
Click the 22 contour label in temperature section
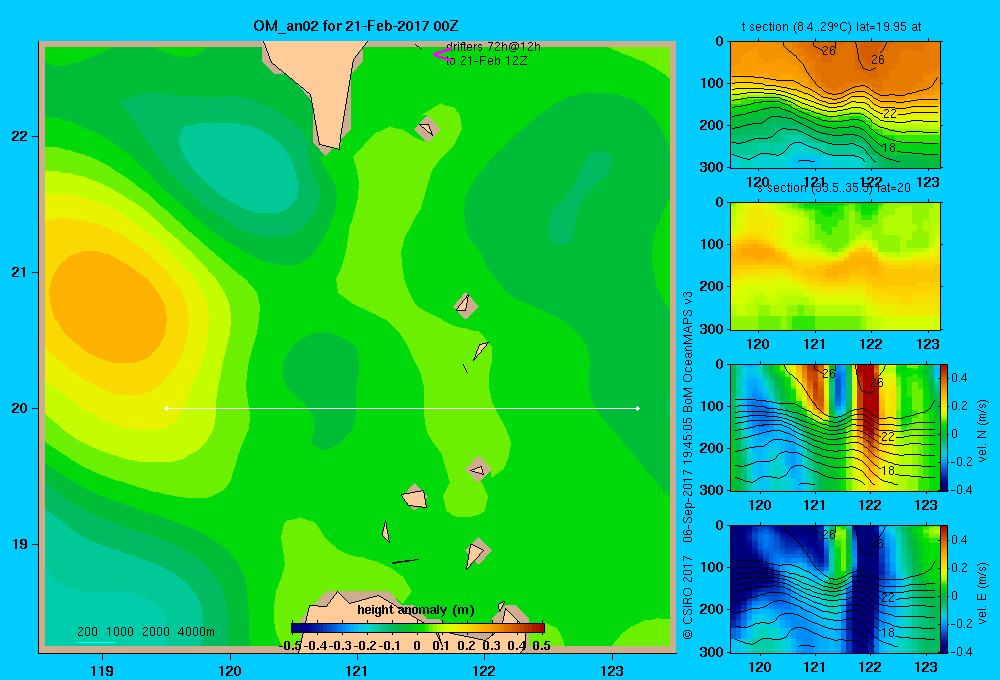(x=890, y=114)
